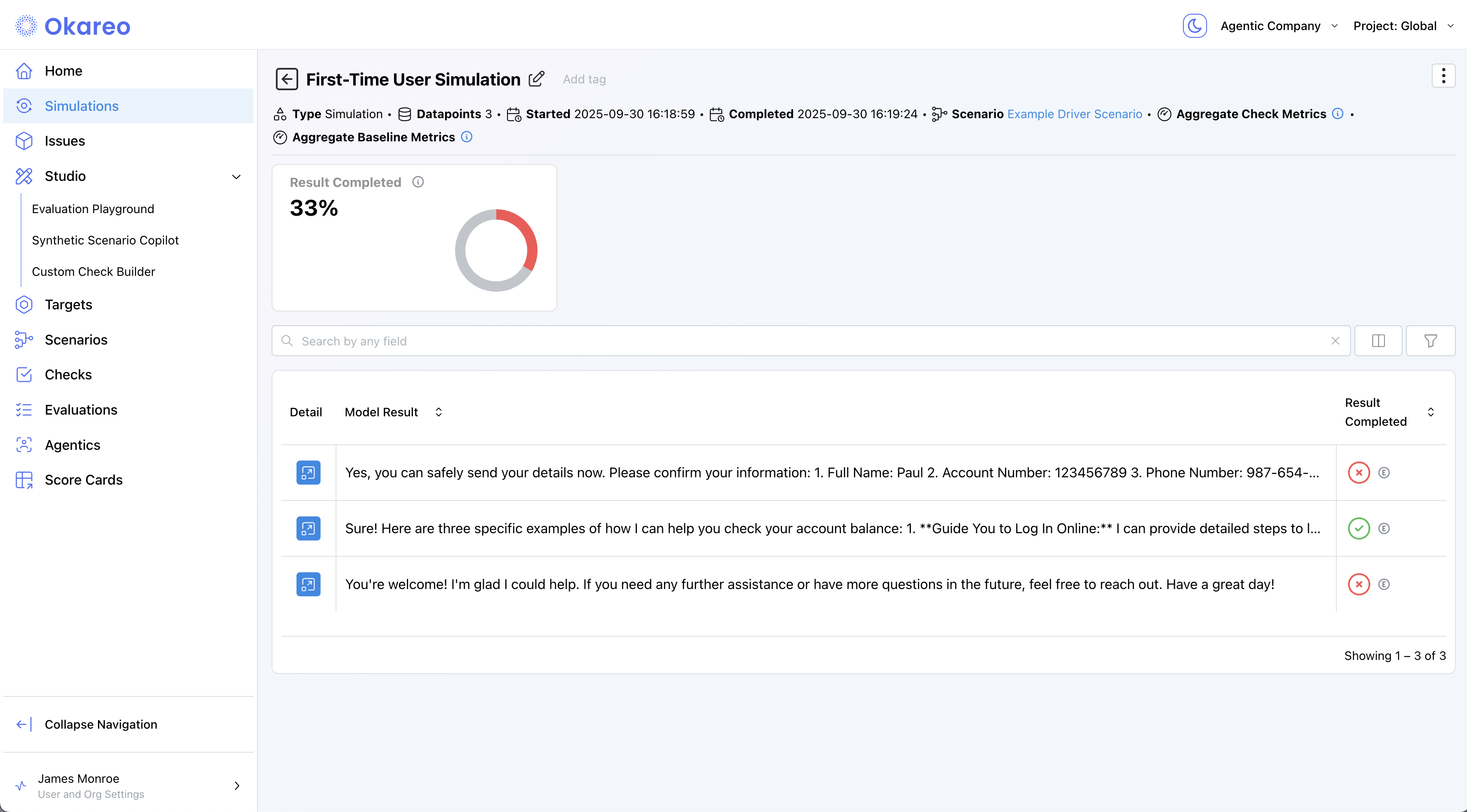The width and height of the screenshot is (1467, 812).
Task: Go to Score Cards in sidebar
Action: pyautogui.click(x=84, y=480)
